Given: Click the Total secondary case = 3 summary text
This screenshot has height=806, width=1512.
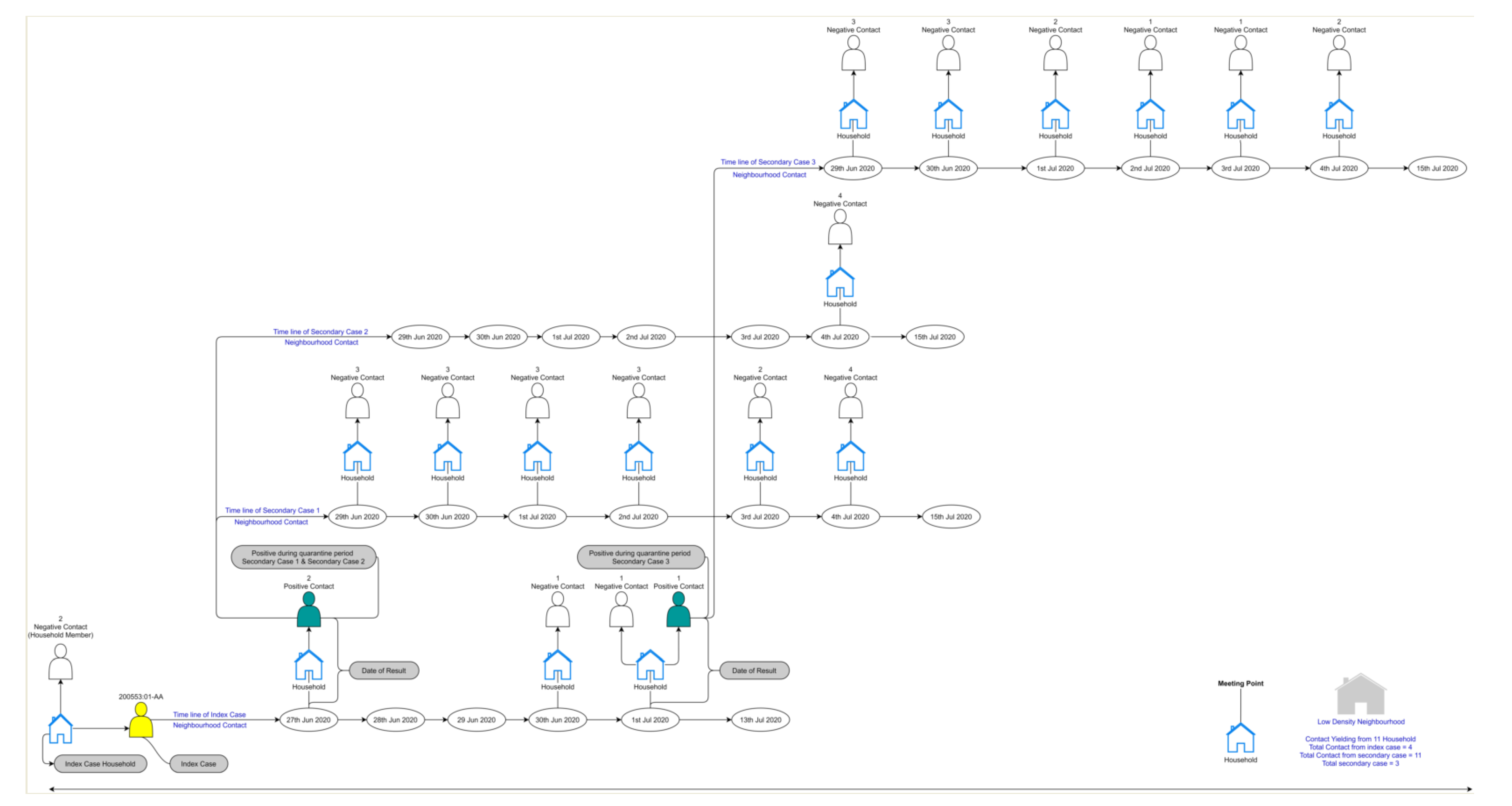Looking at the screenshot, I should (1360, 764).
